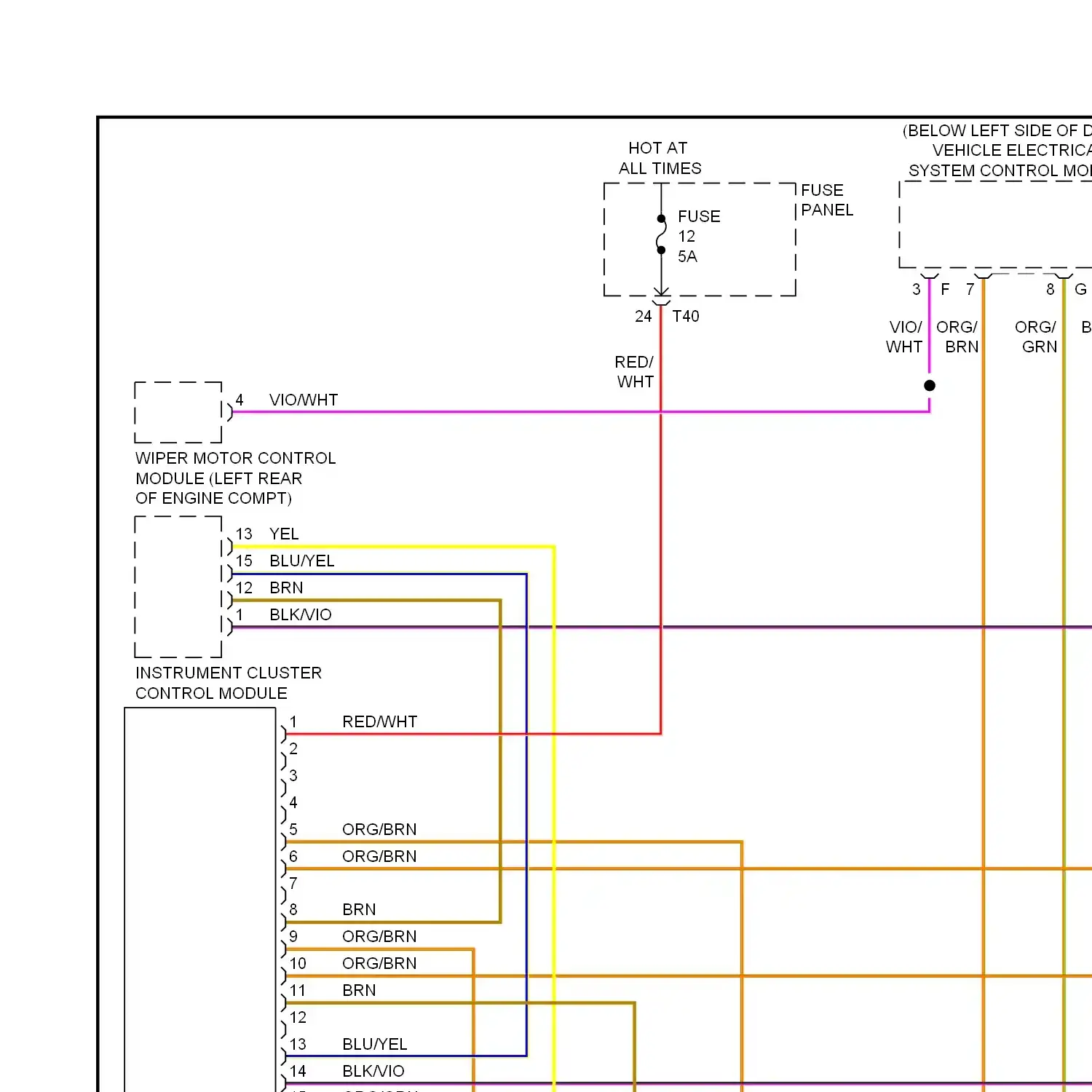Click the BRN label at cluster pin 8
Screen dimensions: 1092x1092
359,910
